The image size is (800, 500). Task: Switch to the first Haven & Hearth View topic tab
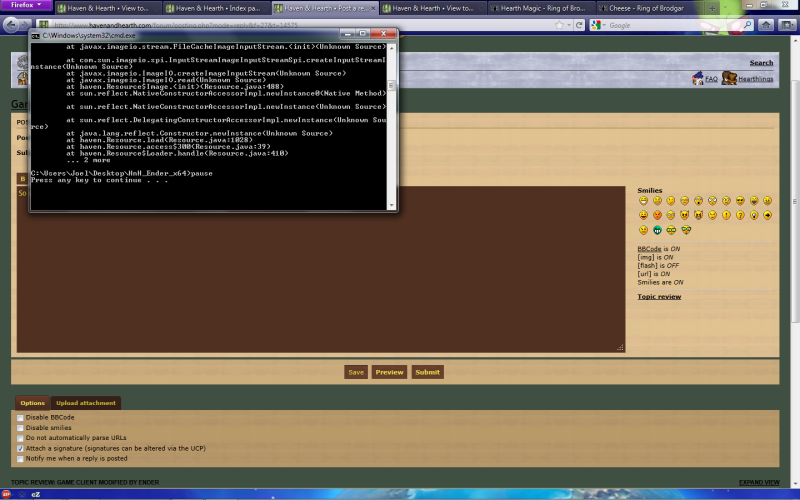108,8
